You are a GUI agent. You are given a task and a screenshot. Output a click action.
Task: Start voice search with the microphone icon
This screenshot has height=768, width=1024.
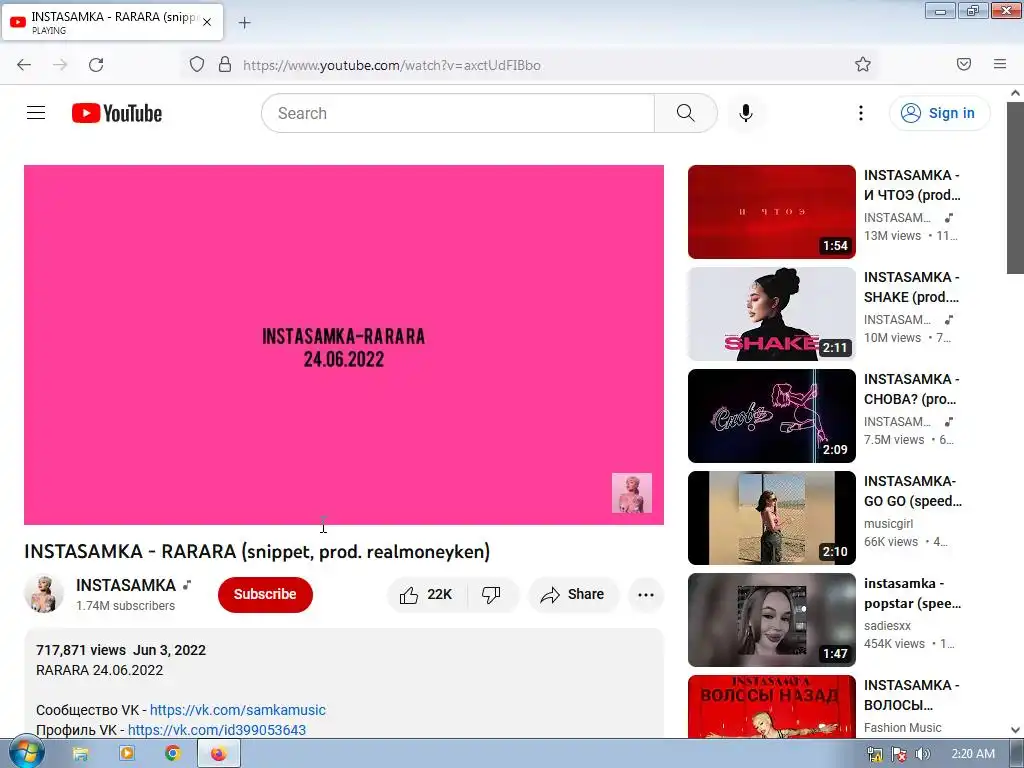point(746,113)
